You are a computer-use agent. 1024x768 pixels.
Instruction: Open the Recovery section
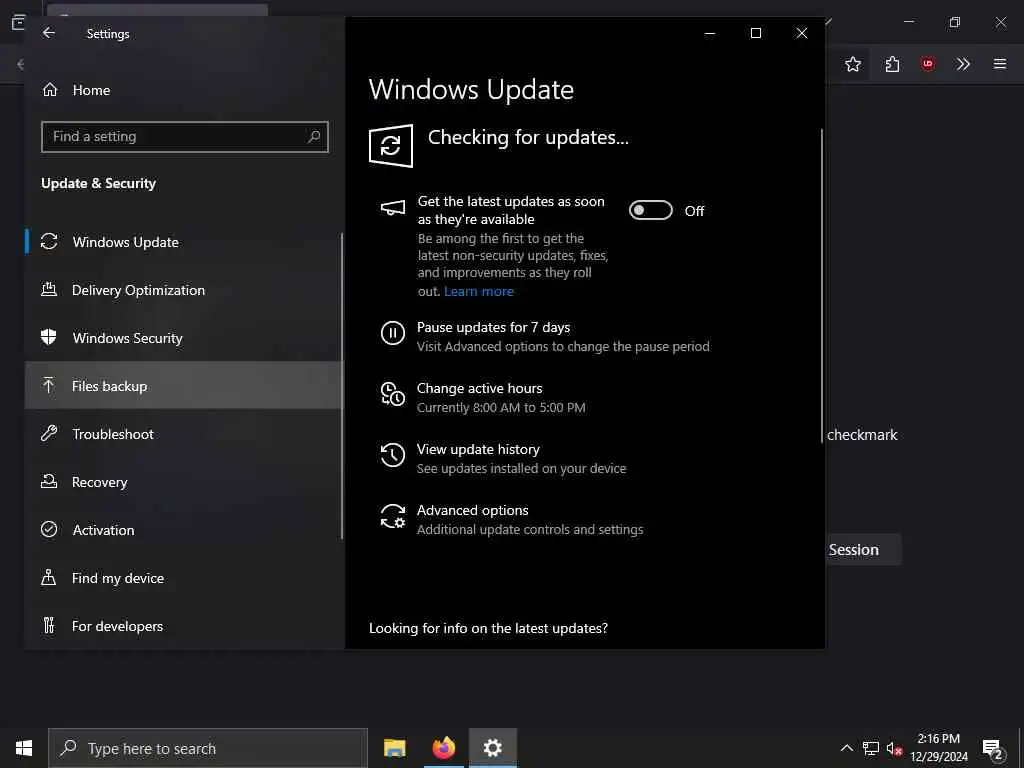point(185,482)
